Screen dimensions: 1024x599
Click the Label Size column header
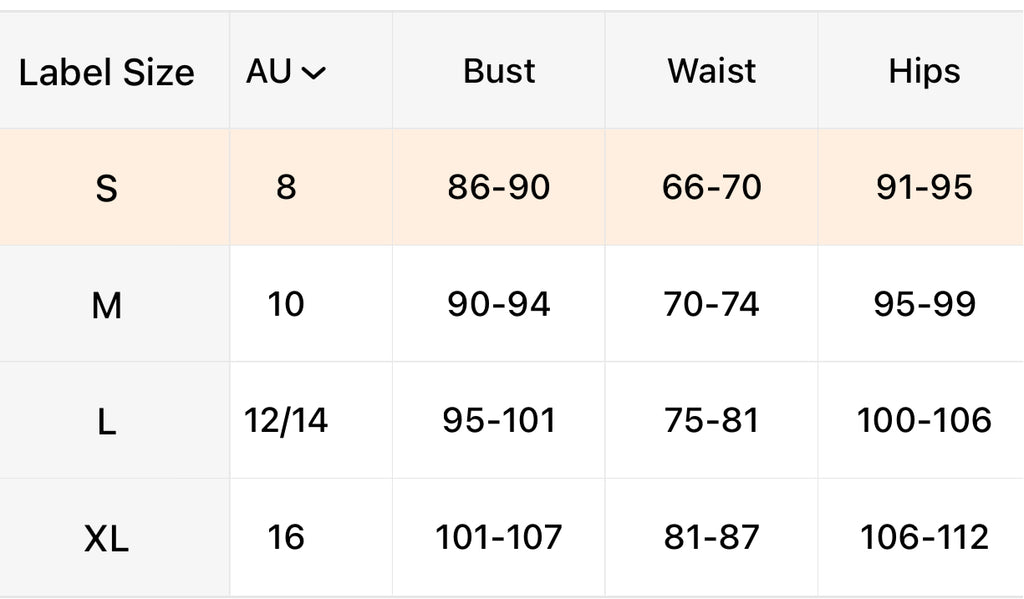tap(106, 72)
